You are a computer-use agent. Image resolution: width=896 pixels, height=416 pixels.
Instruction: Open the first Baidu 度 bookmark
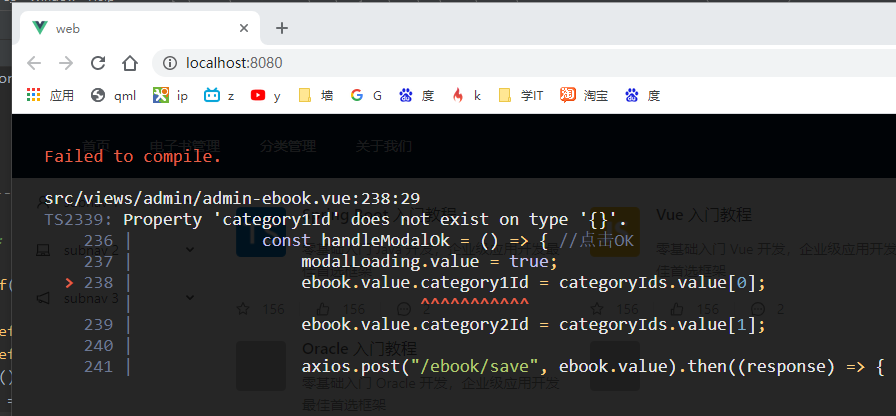[x=417, y=95]
